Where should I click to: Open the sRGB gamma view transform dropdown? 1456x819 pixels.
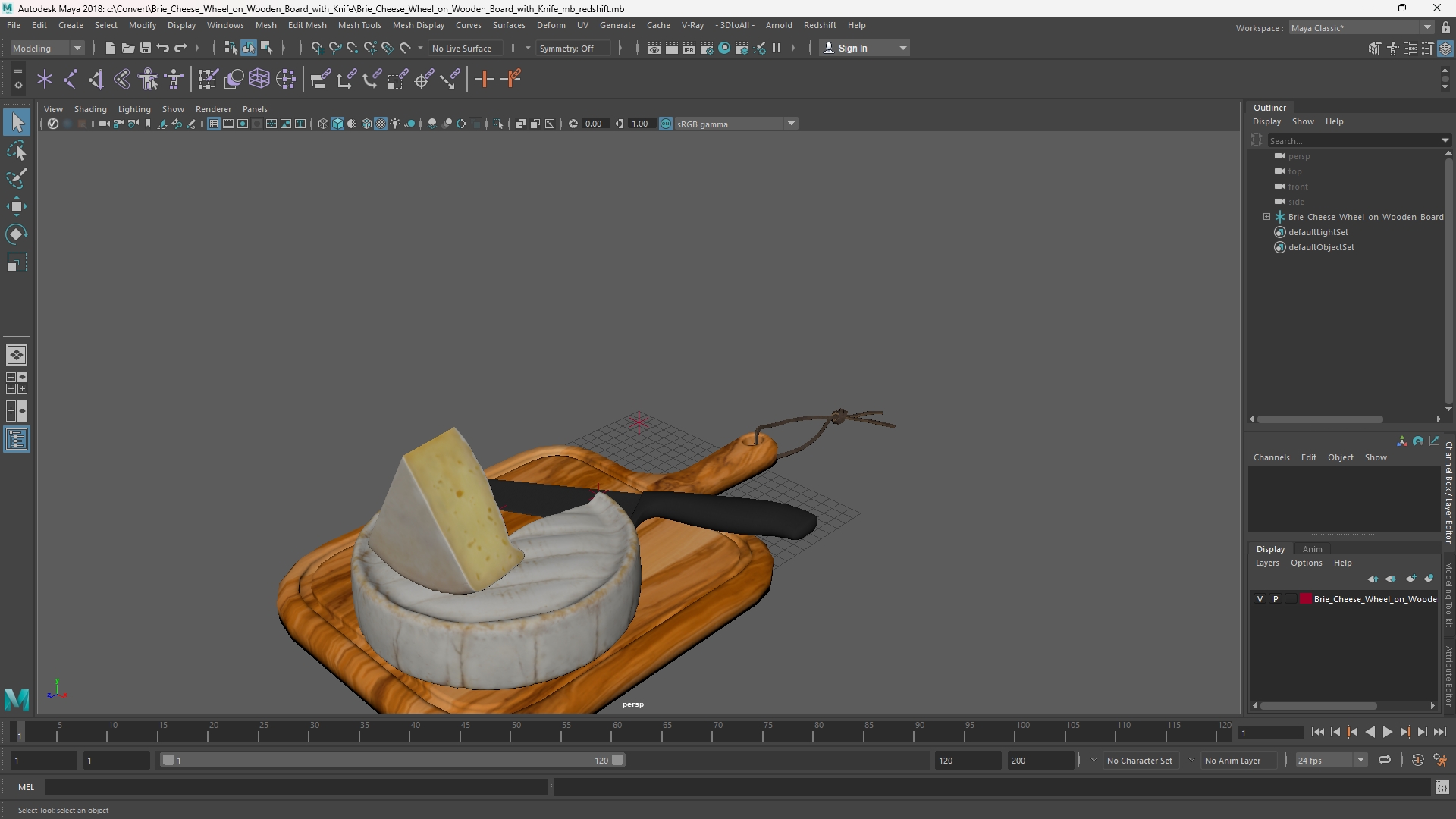(x=736, y=124)
